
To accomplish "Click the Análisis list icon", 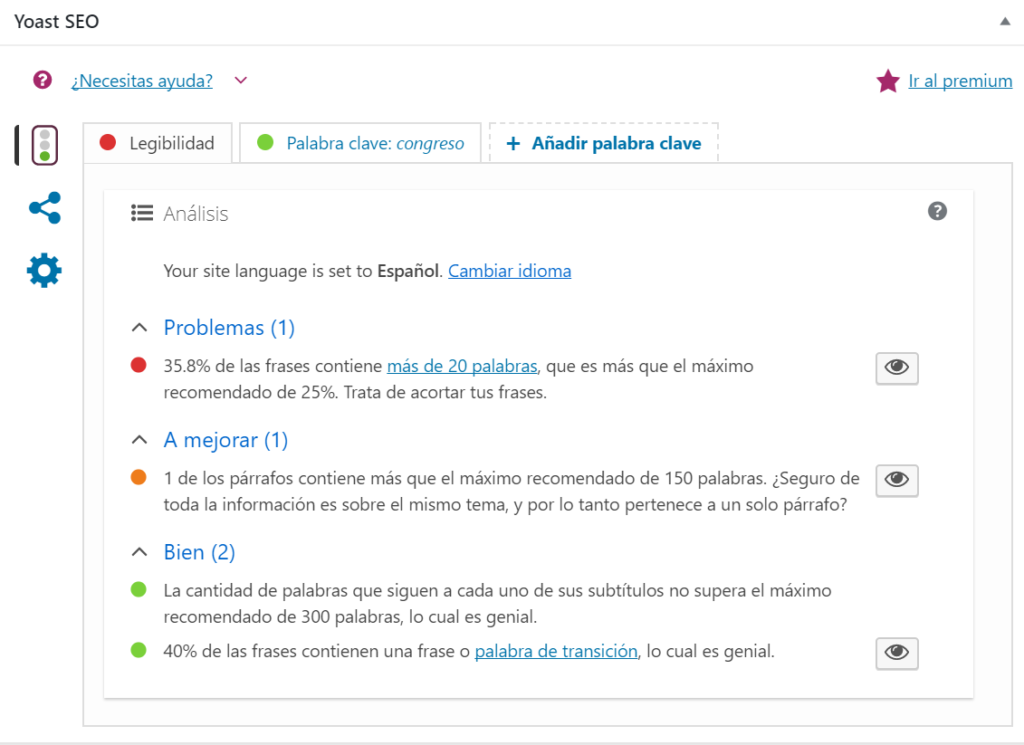I will pyautogui.click(x=142, y=213).
